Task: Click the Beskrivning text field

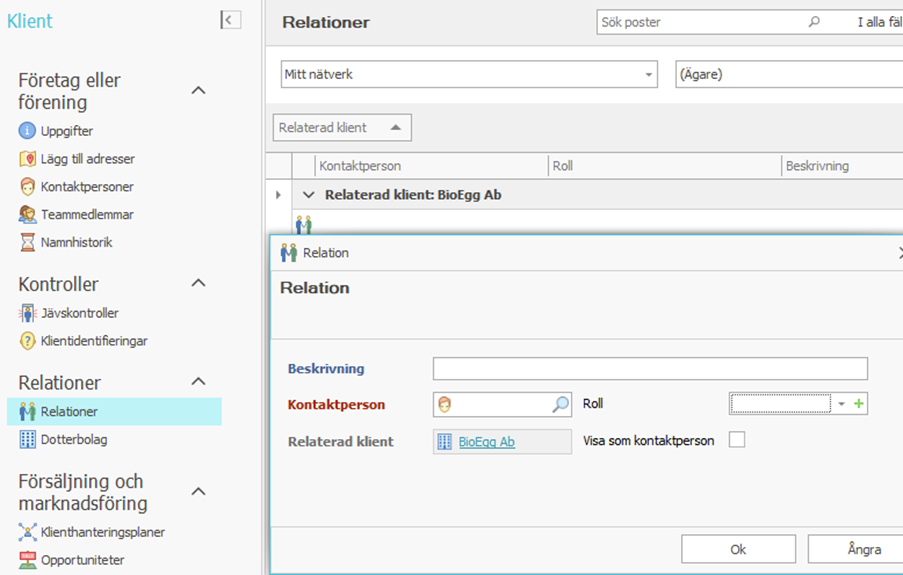Action: click(x=650, y=368)
